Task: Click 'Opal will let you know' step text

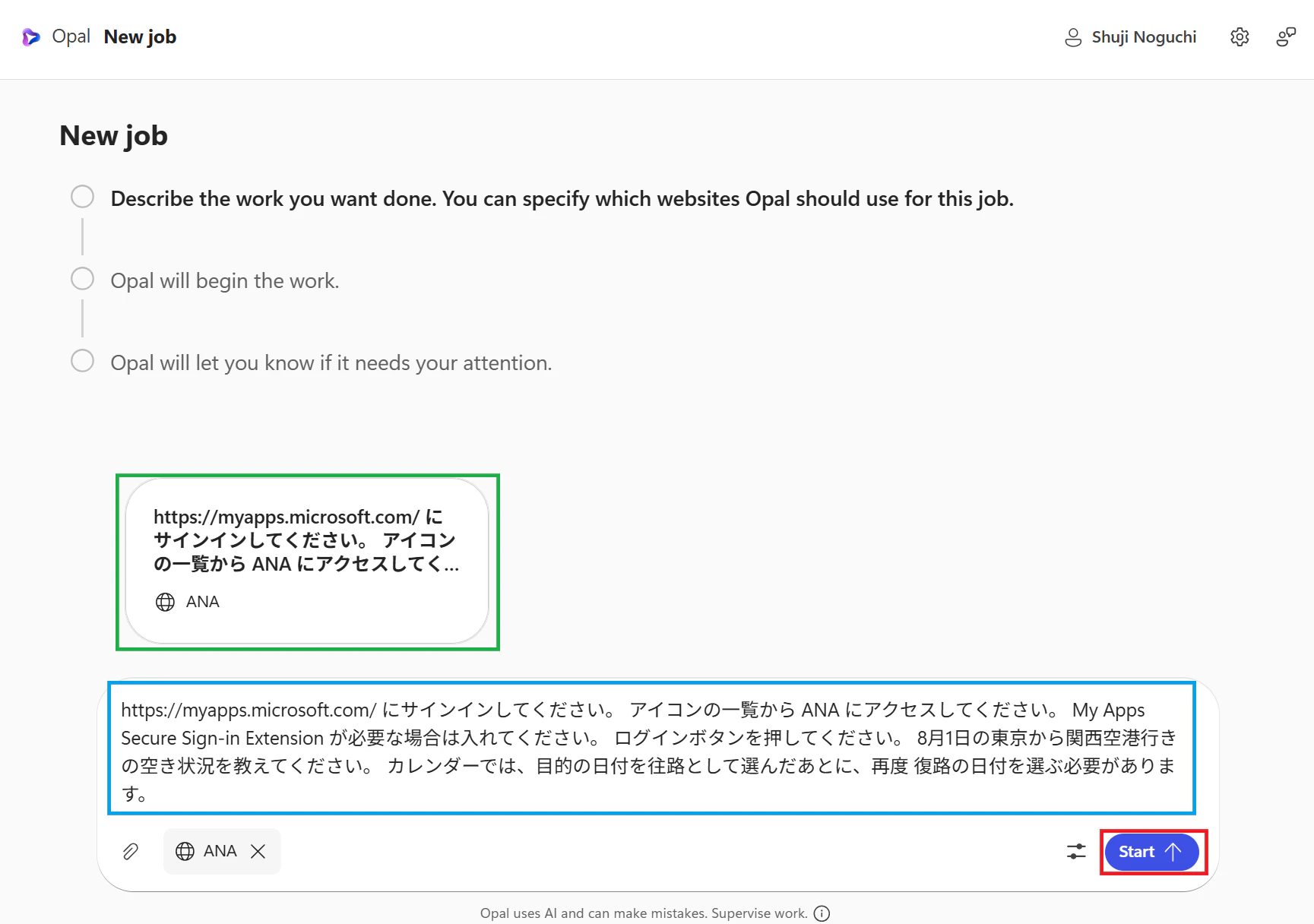Action: 331,362
